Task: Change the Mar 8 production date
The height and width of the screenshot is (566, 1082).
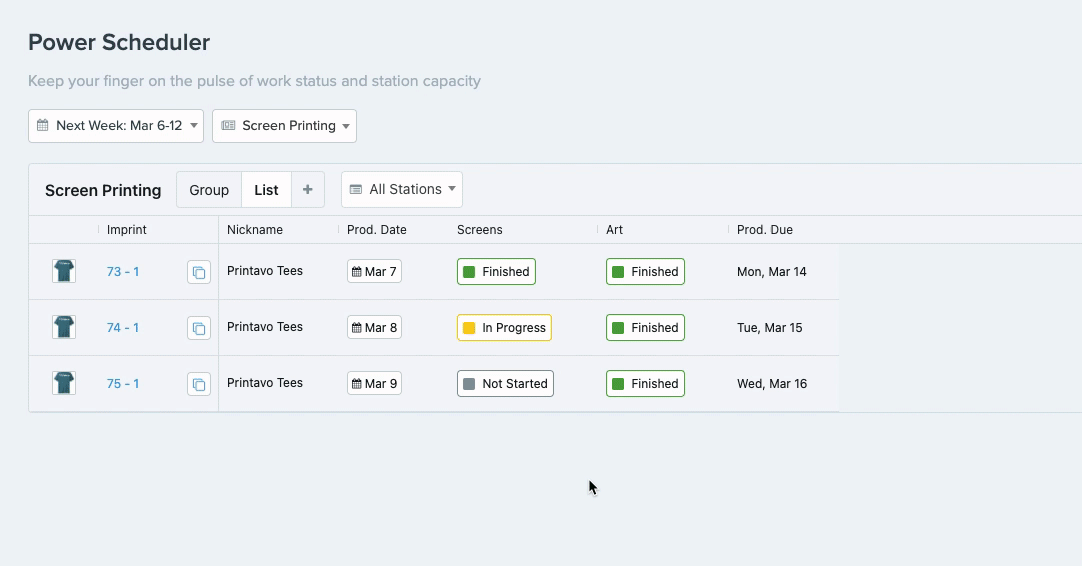Action: point(374,327)
